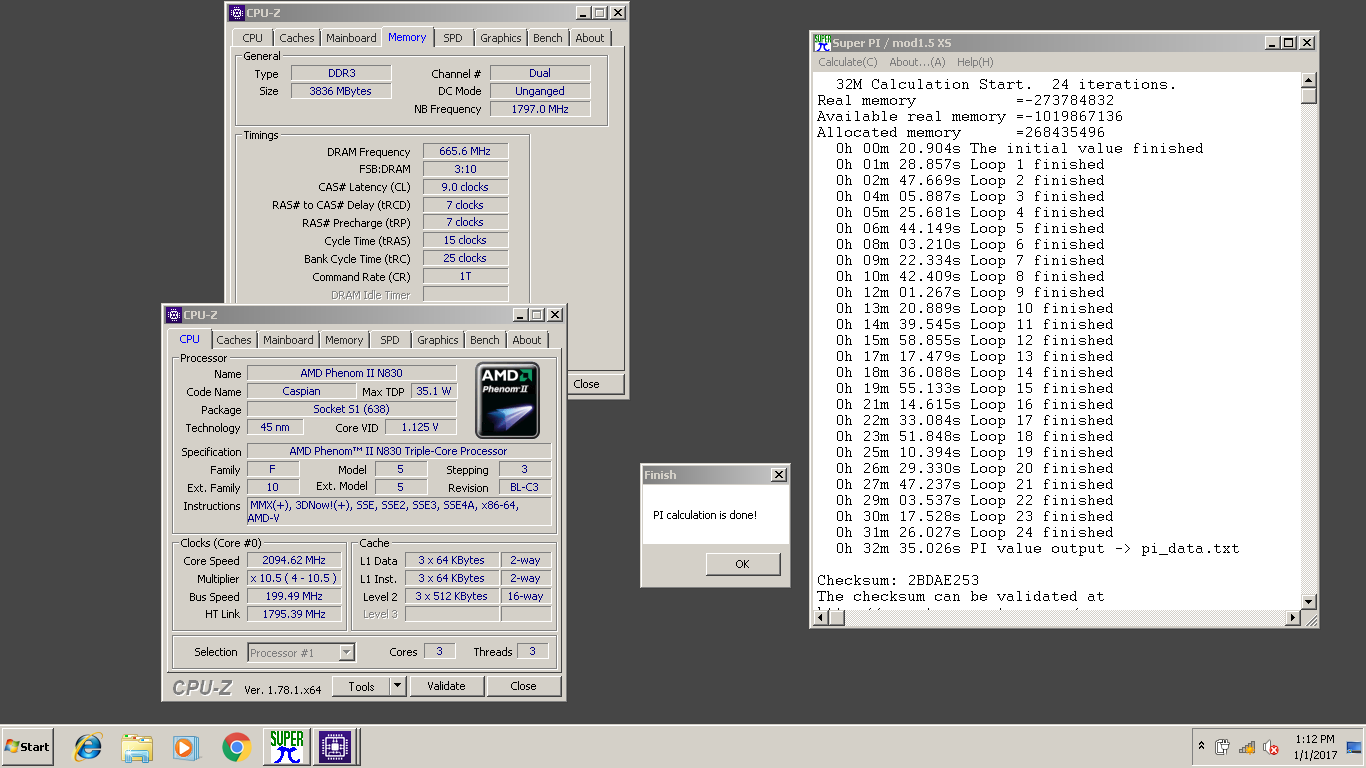Image resolution: width=1366 pixels, height=768 pixels.
Task: Click DRAM Frequency 665.6 MHz value
Action: pyautogui.click(x=465, y=151)
